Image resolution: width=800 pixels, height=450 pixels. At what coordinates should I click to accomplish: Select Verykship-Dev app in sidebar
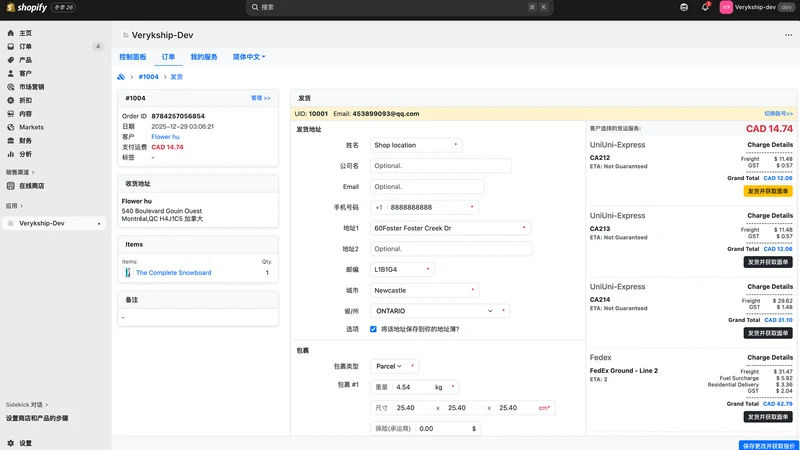pyautogui.click(x=54, y=223)
